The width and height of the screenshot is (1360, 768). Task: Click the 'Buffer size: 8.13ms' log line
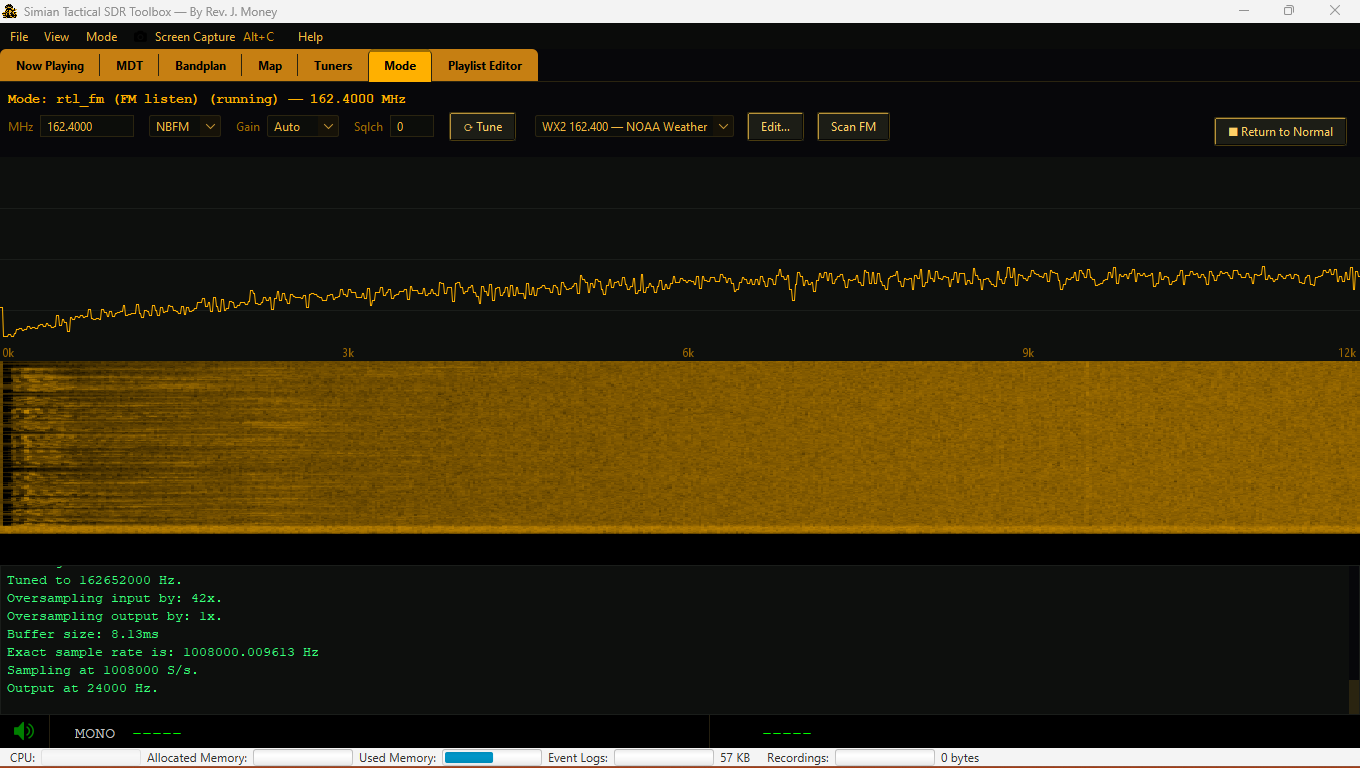coord(83,634)
